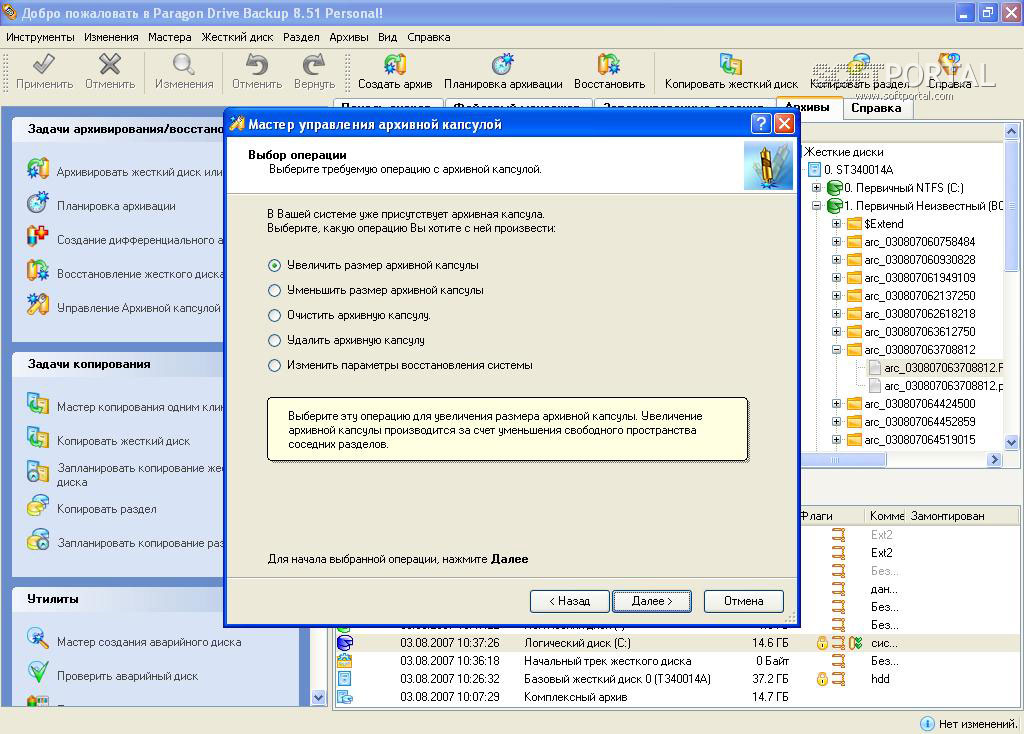Expand the arc_030807060758484 folder

(x=837, y=242)
